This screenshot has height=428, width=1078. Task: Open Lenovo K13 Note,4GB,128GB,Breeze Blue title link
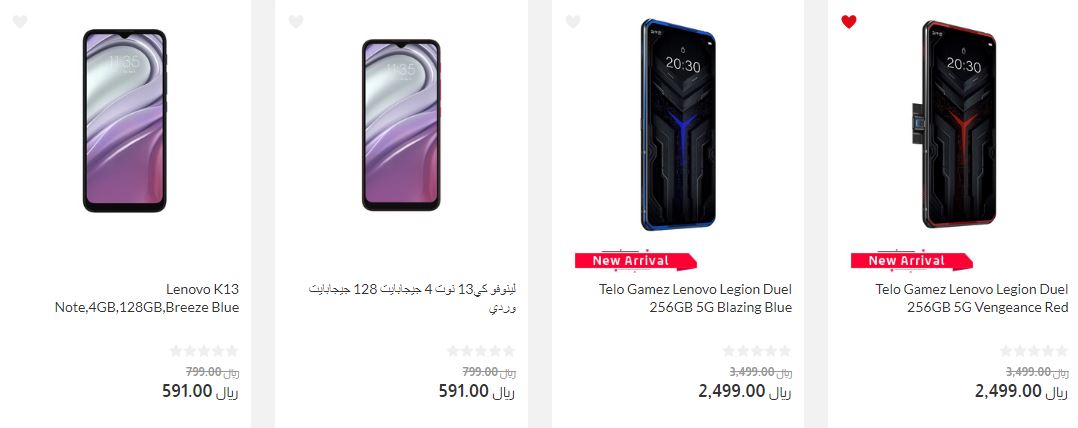tap(146, 298)
